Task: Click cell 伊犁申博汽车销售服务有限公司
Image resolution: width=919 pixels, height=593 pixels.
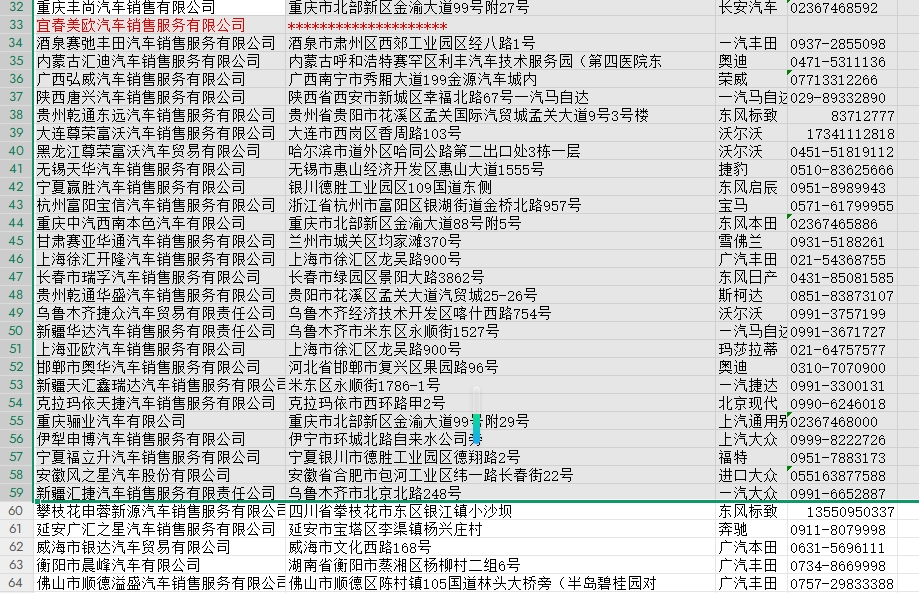Action: 159,439
